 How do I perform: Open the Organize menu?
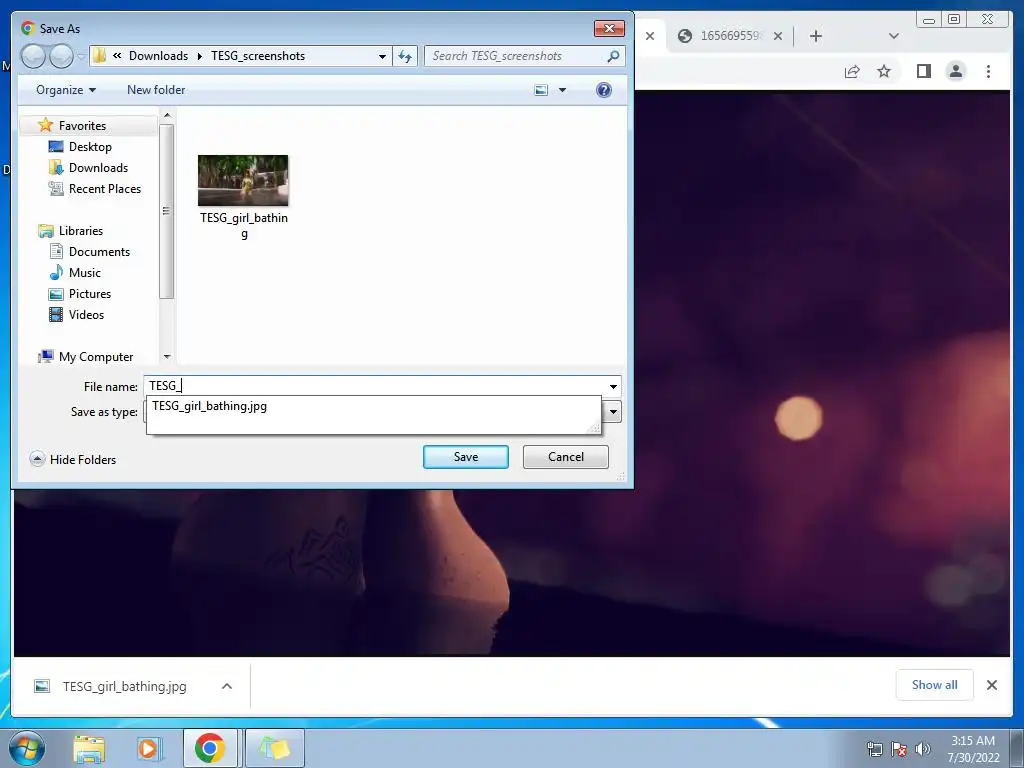[66, 90]
